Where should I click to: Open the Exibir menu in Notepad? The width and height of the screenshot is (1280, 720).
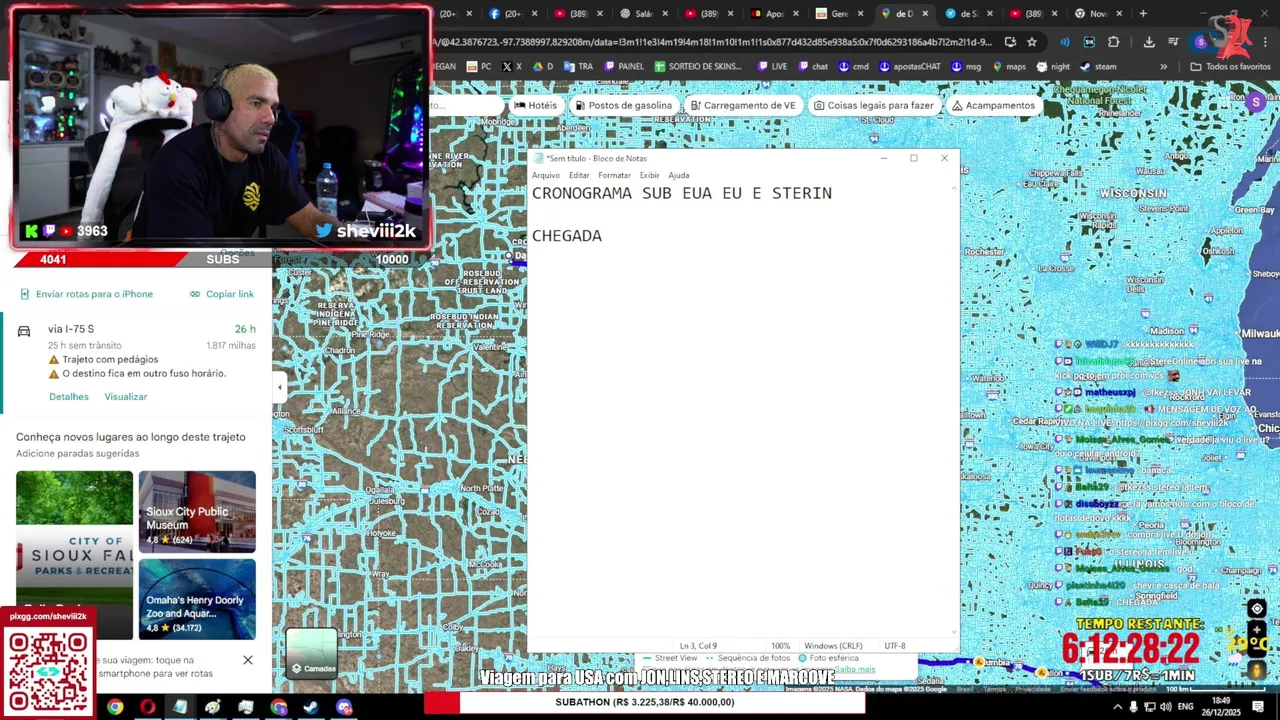pos(649,175)
